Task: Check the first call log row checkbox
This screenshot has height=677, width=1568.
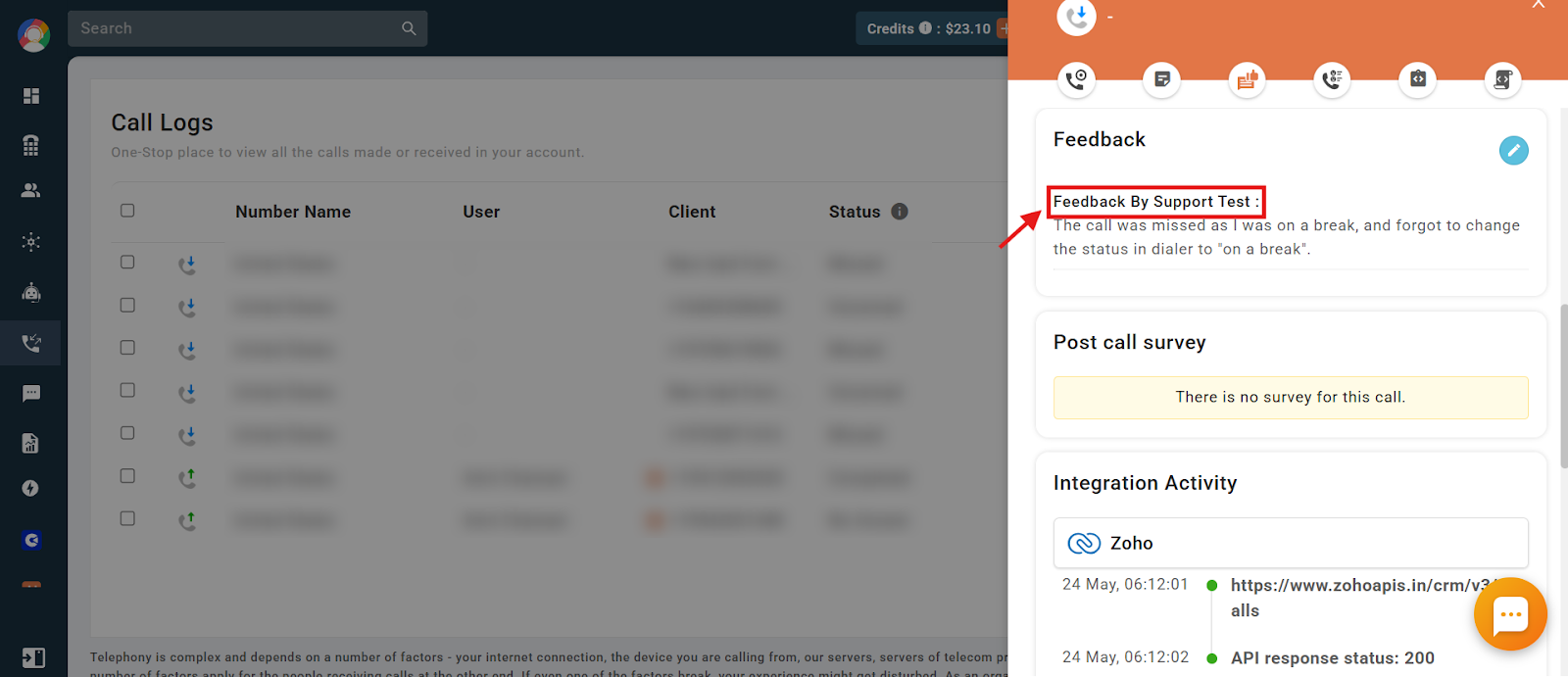Action: [x=127, y=263]
